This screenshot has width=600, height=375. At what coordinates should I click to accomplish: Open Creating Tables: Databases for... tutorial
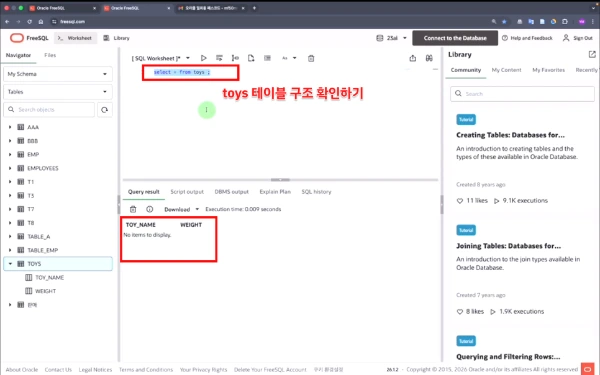pyautogui.click(x=510, y=135)
